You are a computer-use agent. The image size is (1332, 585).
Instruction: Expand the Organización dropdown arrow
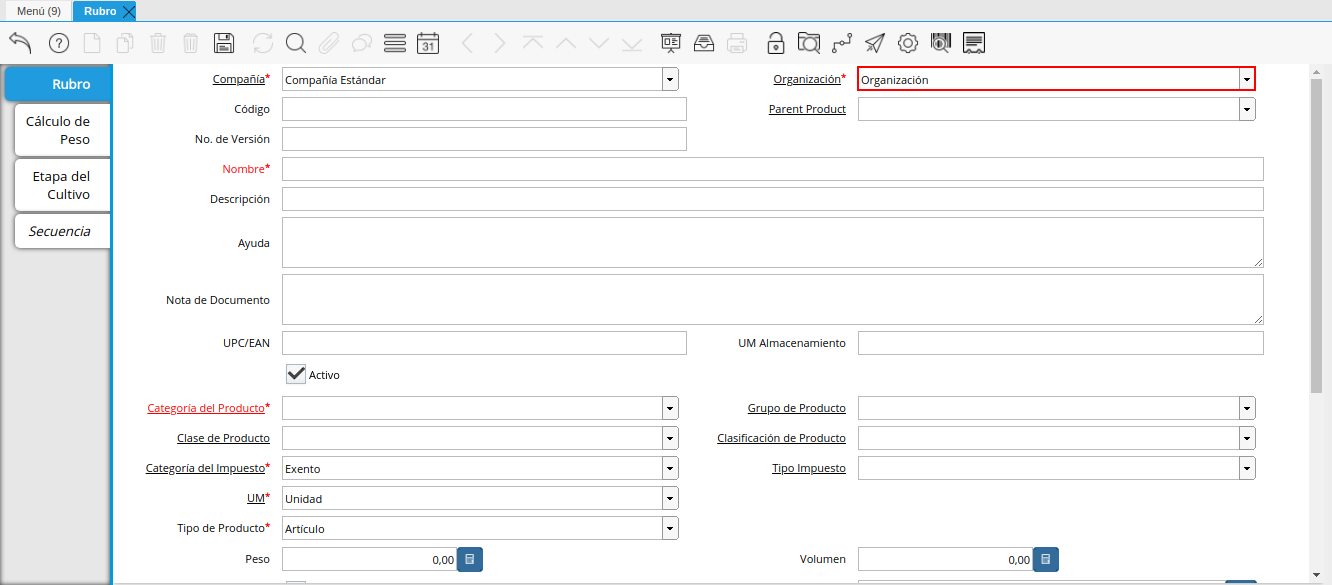pyautogui.click(x=1246, y=80)
